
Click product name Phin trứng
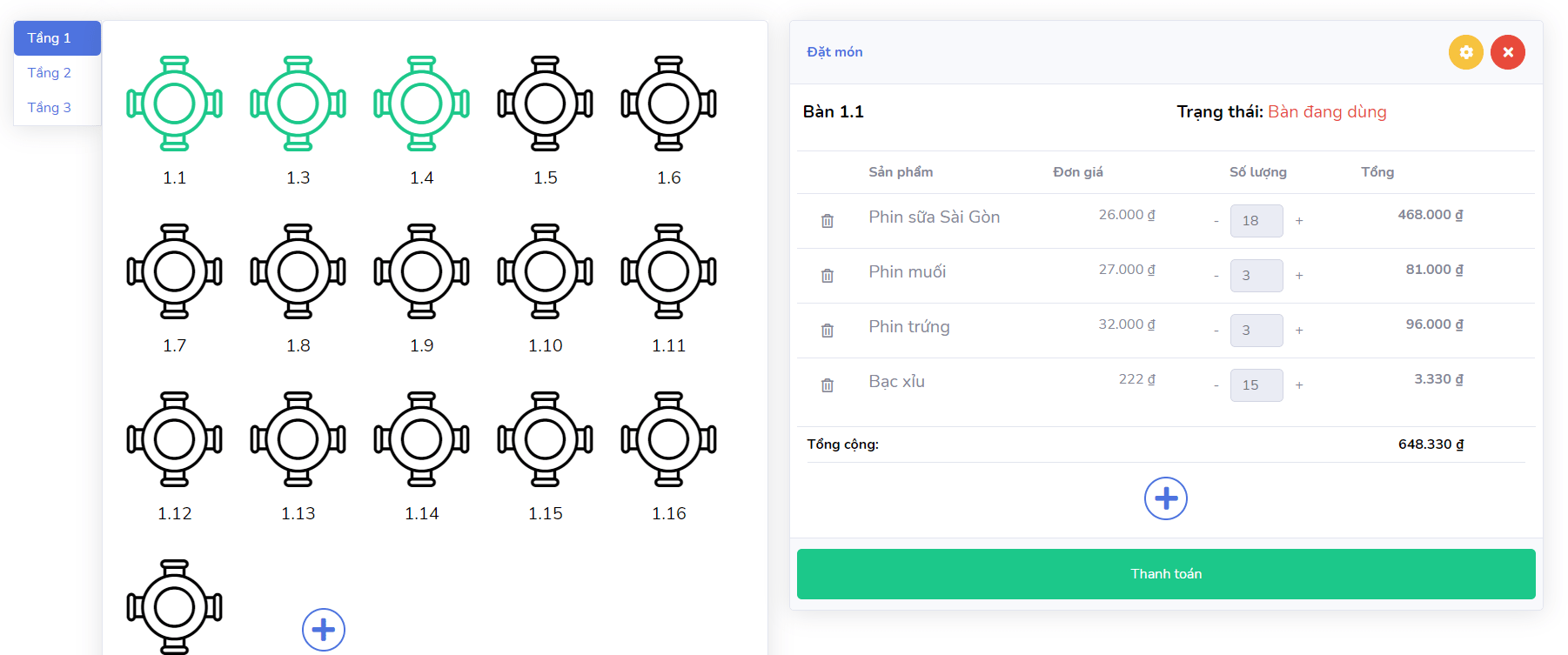point(909,327)
